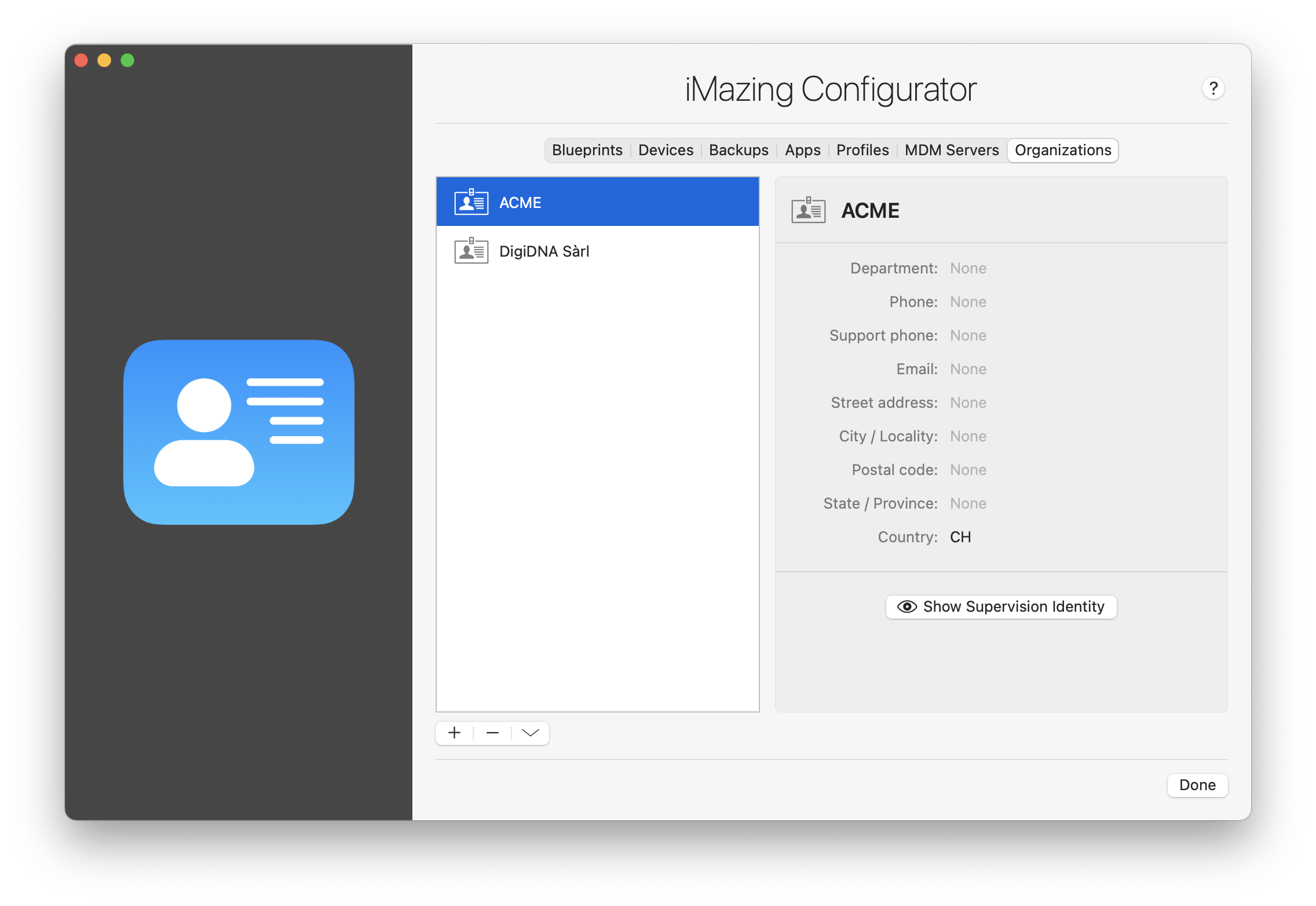
Task: Click the DigiDNA Sàrl ID card icon
Action: [x=471, y=251]
